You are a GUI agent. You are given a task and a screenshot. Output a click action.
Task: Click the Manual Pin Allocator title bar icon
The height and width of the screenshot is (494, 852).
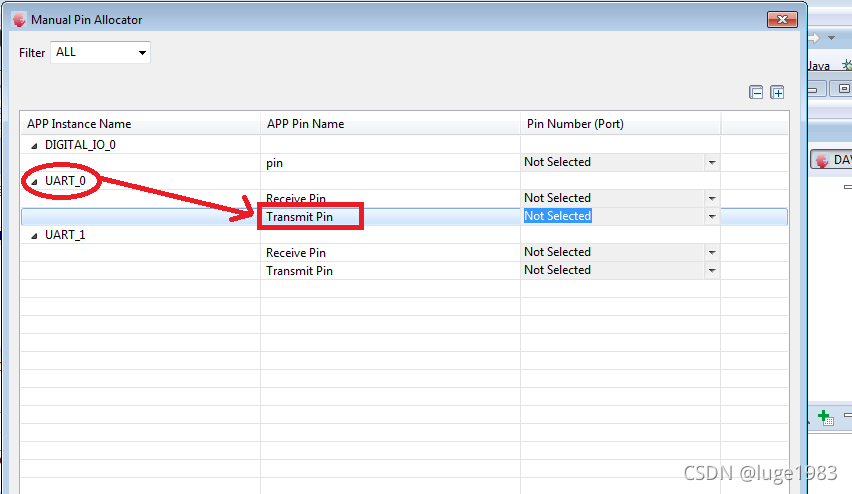[x=19, y=20]
